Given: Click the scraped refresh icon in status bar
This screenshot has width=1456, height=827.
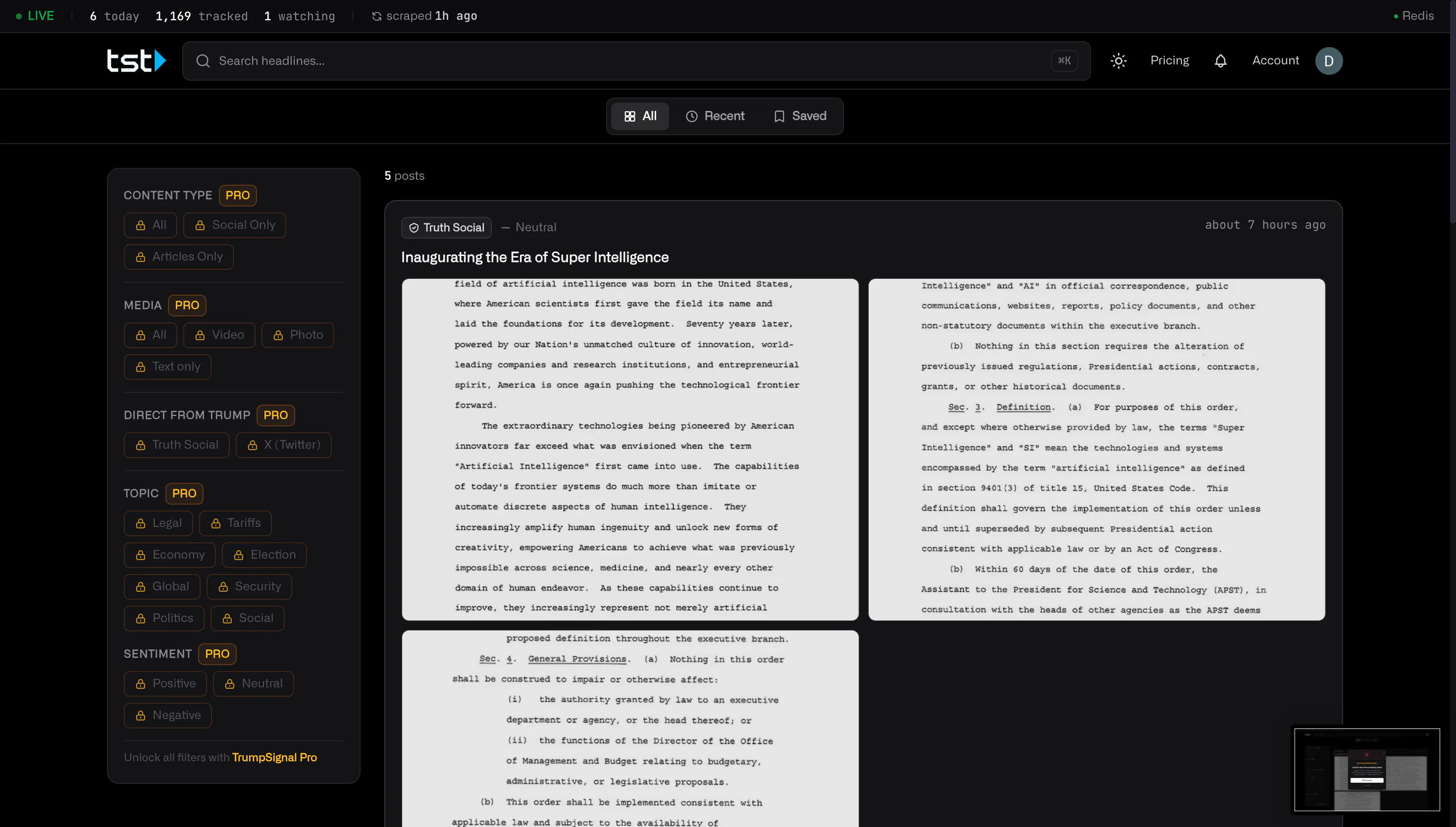Looking at the screenshot, I should [376, 16].
